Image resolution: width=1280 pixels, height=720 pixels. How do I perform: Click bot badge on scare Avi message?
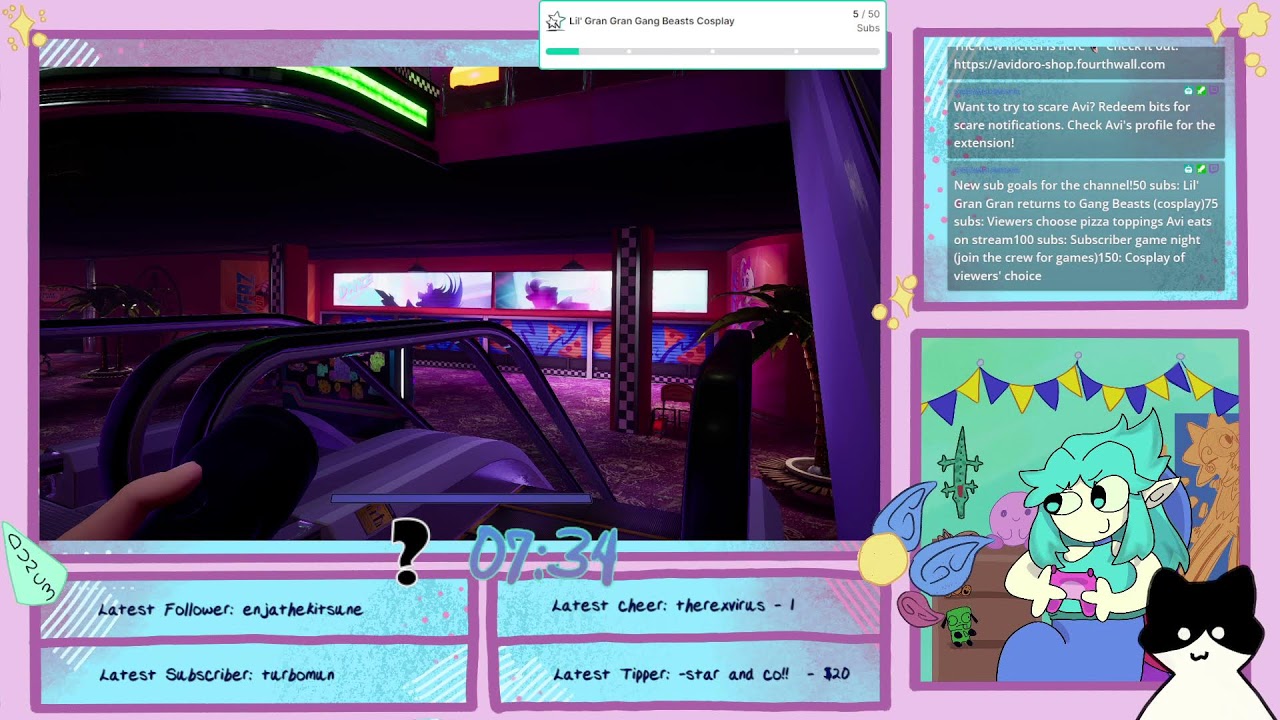1188,91
